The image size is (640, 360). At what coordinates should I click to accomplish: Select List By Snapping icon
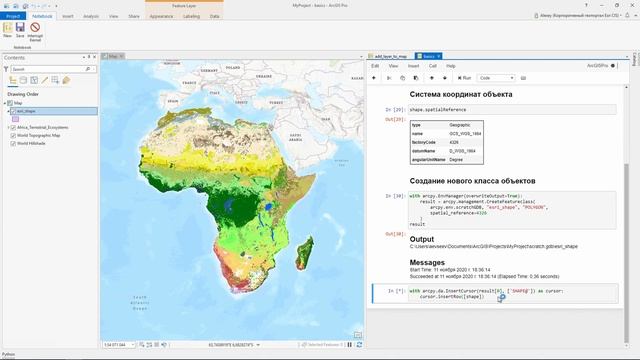click(55, 80)
